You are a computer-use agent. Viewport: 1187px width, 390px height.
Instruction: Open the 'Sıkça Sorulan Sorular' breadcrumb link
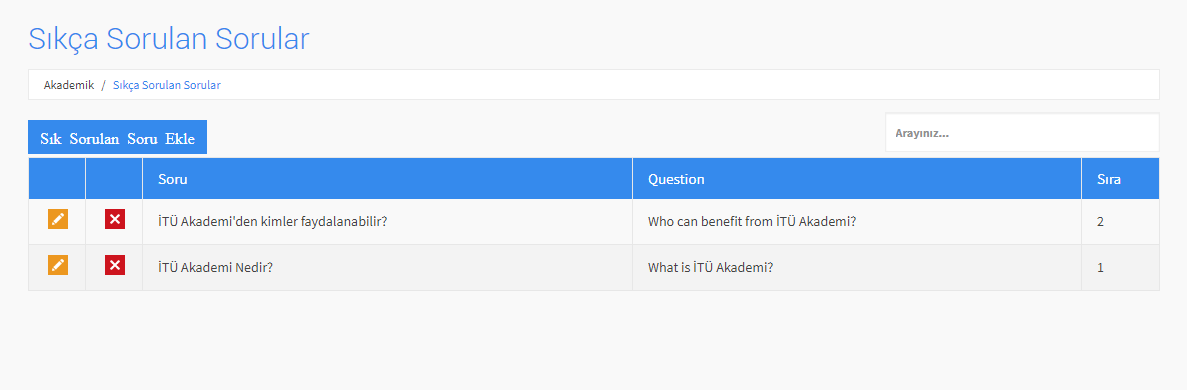167,86
